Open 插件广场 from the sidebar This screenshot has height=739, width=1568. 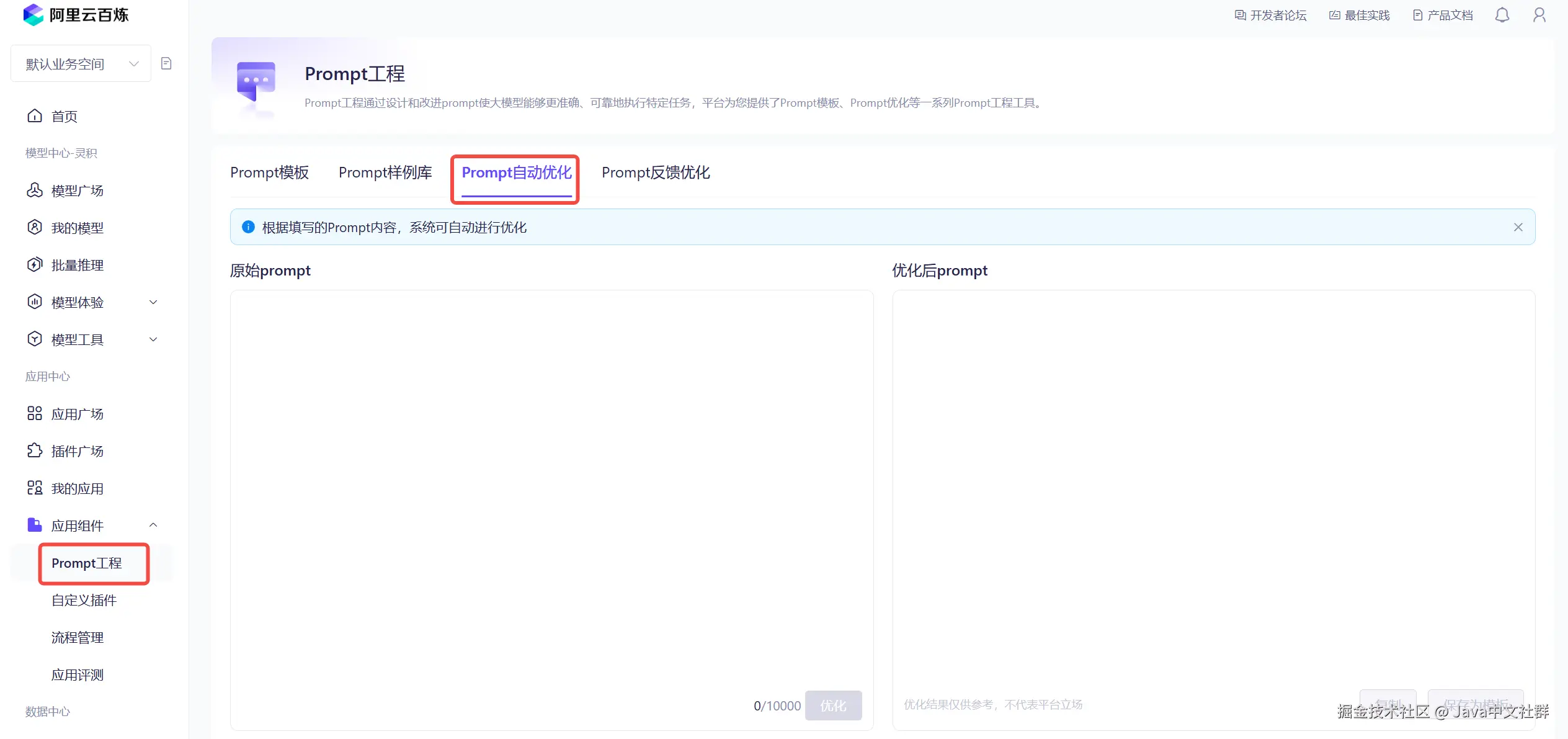[x=77, y=451]
